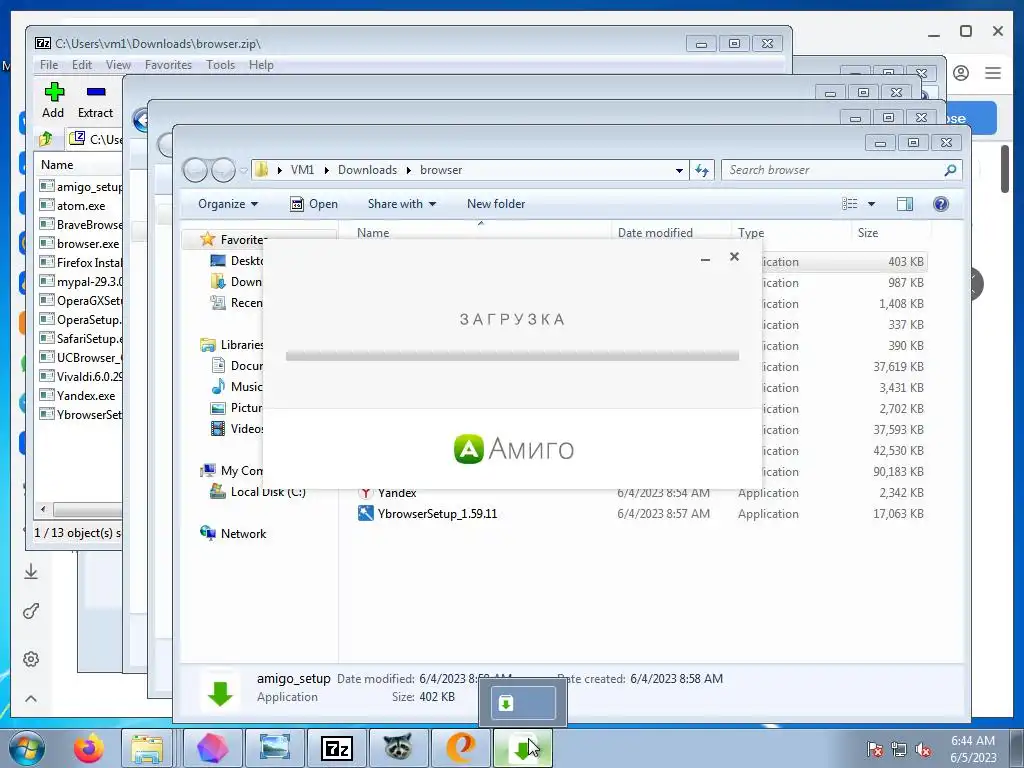Click the Amigo logo in installer
1024x768 pixels.
click(x=513, y=449)
